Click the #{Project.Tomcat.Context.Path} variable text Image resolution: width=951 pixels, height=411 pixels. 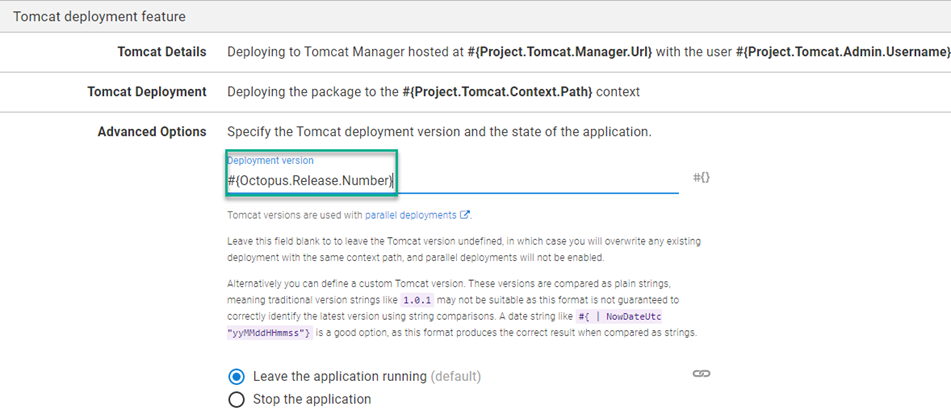498,92
